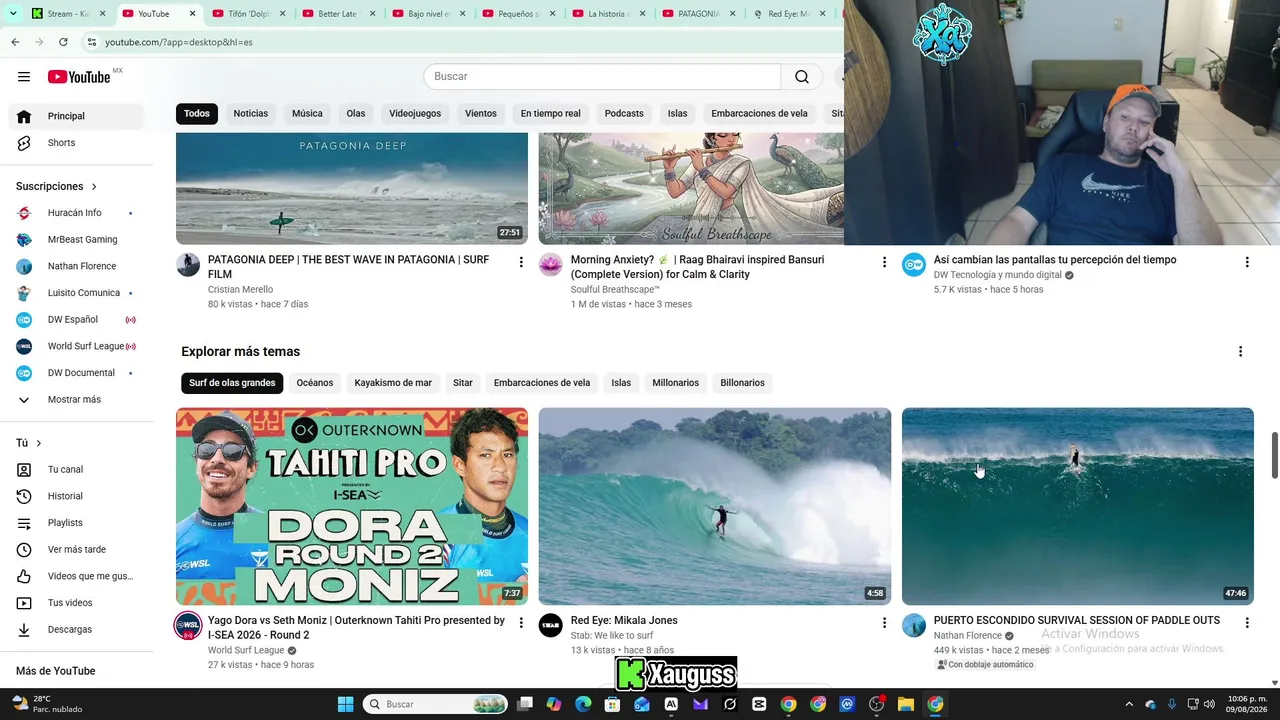1280x720 pixels.
Task: Filter feed by Olas chip
Action: coord(356,114)
